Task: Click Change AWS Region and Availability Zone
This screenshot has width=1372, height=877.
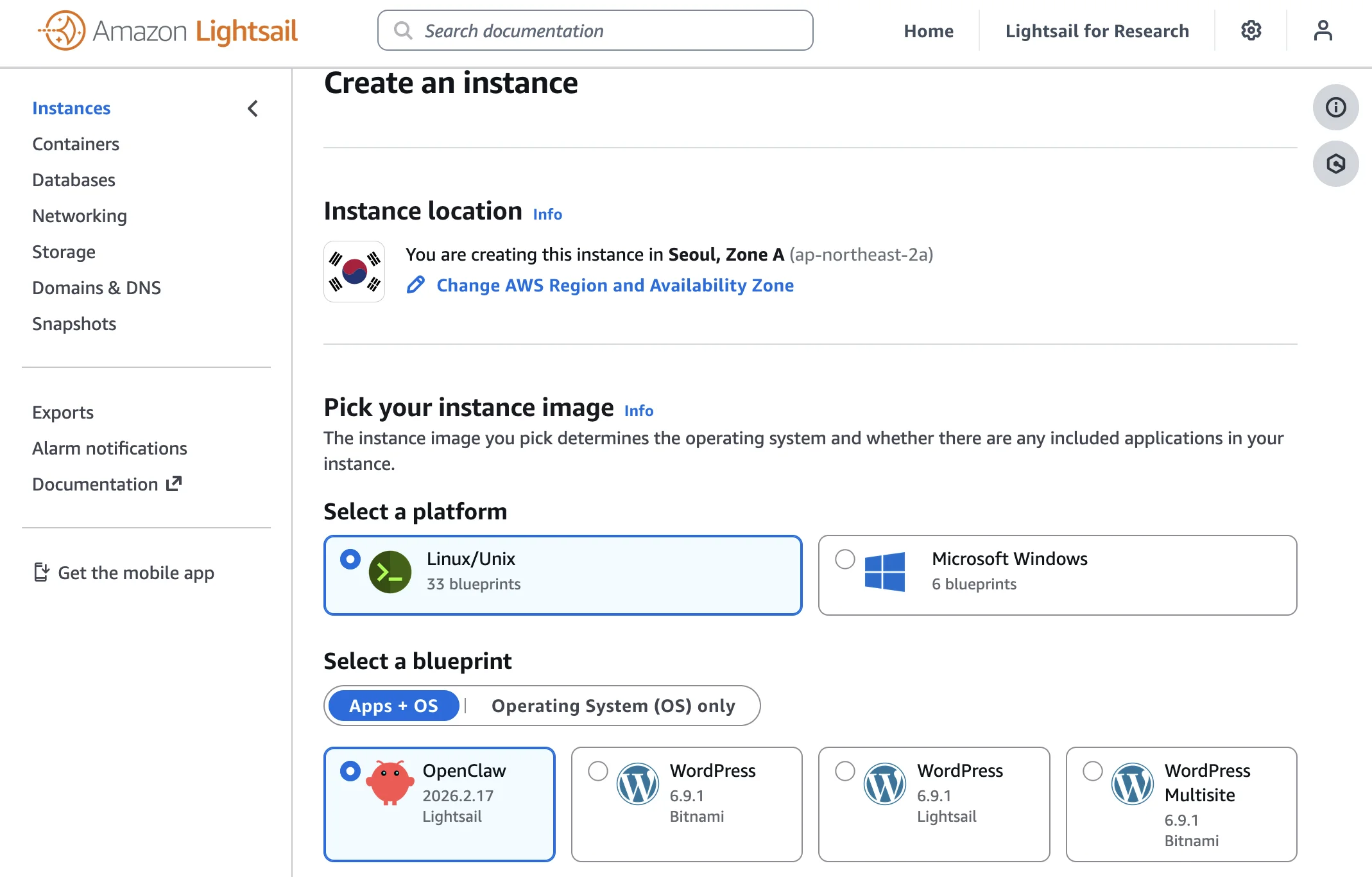Action: tap(615, 285)
